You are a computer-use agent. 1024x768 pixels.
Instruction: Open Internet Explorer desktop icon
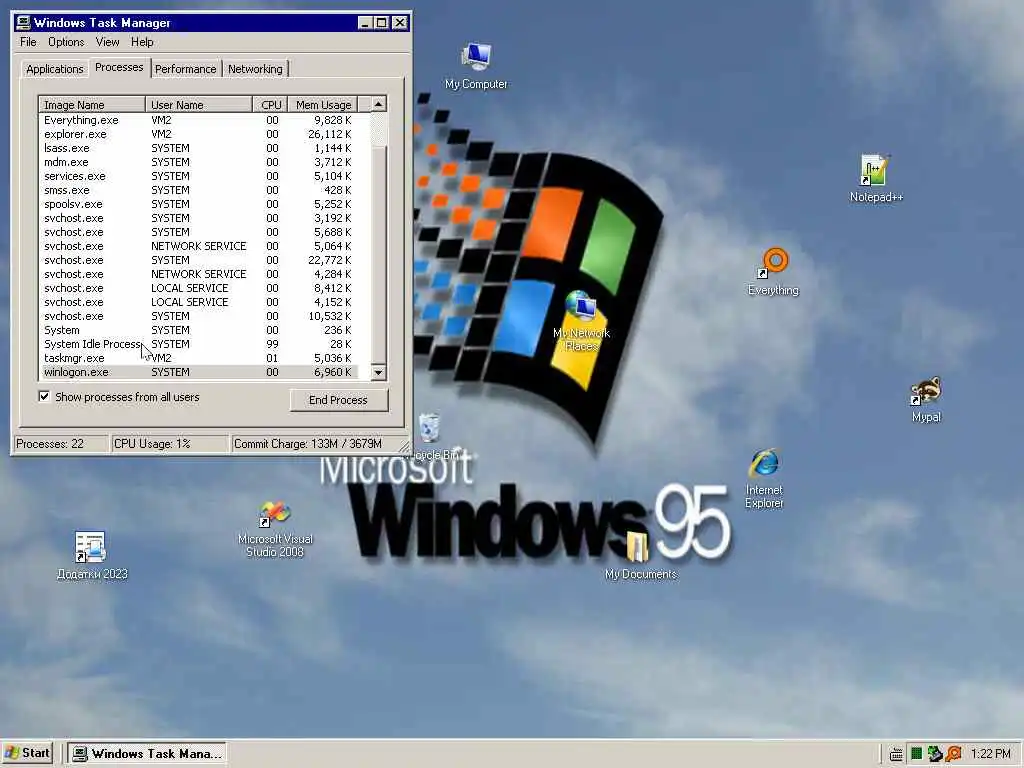(764, 479)
